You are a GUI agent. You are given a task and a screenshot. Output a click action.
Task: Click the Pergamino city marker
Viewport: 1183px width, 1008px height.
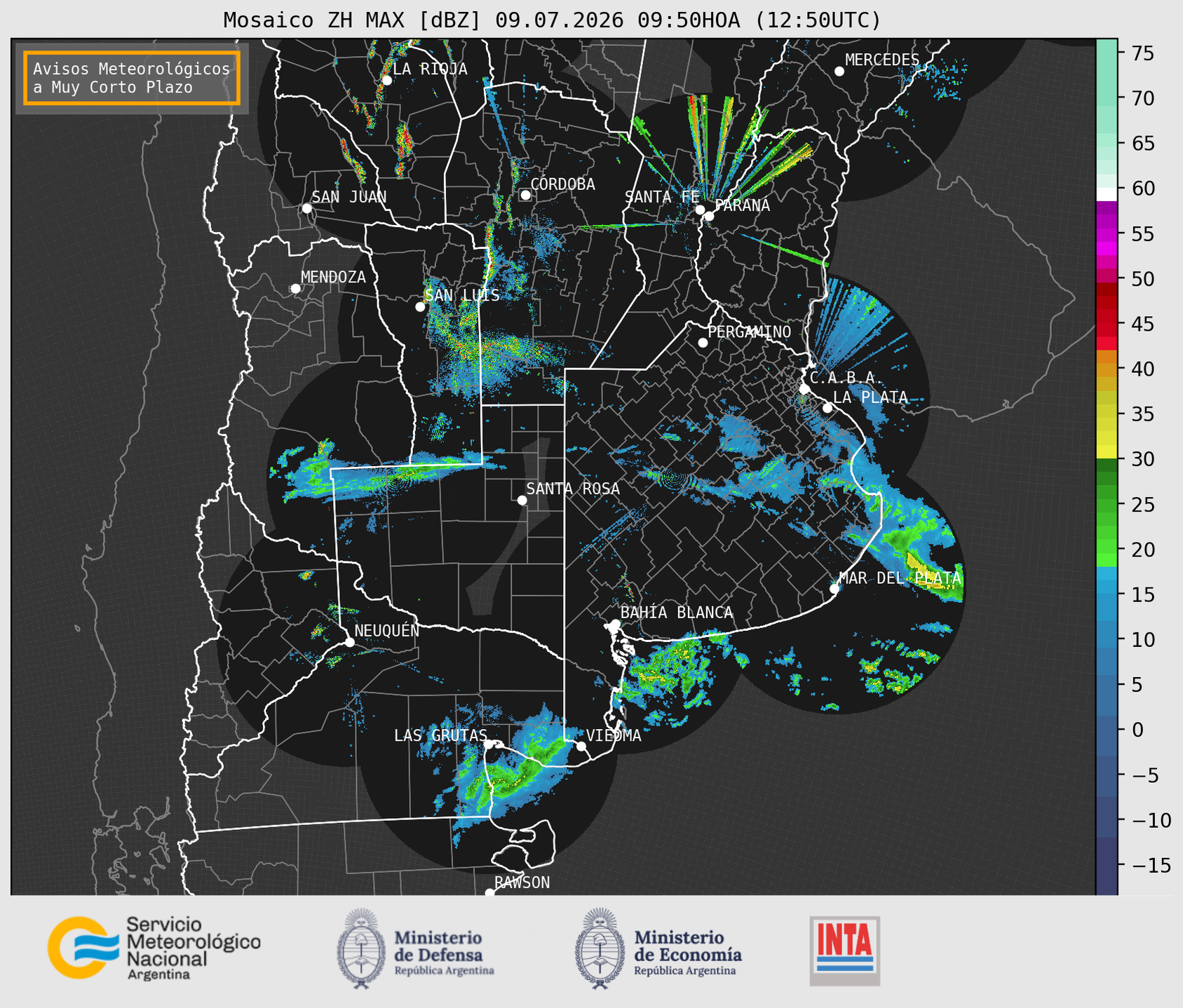(703, 343)
